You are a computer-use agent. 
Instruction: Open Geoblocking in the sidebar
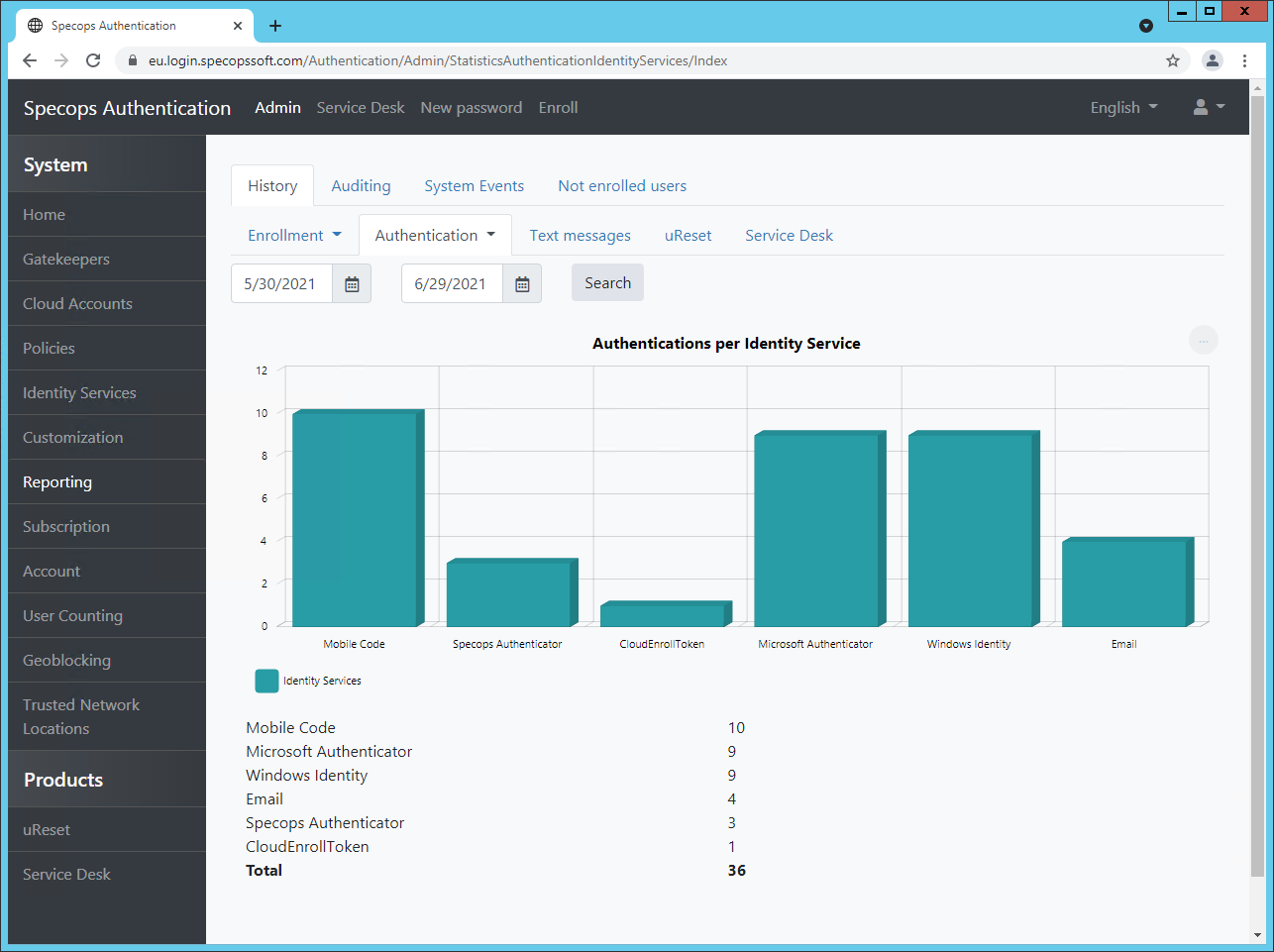(x=107, y=661)
